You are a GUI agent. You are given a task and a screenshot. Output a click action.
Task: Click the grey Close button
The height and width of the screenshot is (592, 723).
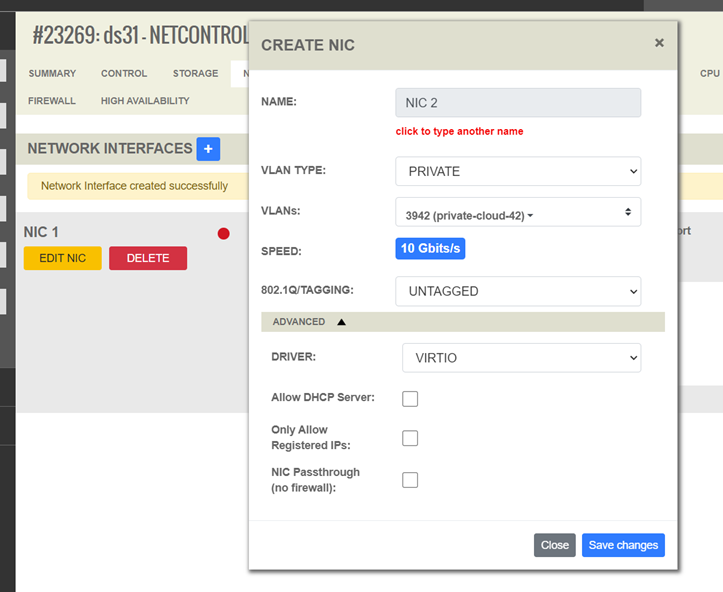[x=555, y=545]
